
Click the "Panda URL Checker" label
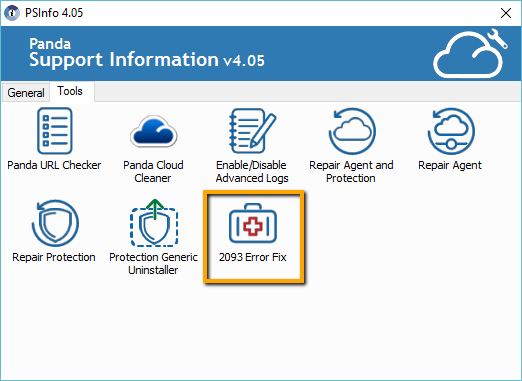(54, 165)
